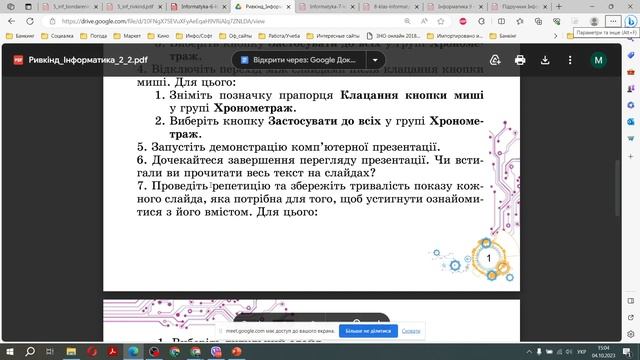Add this page to favorites using the star
The height and width of the screenshot is (360, 640).
[x=441, y=21]
